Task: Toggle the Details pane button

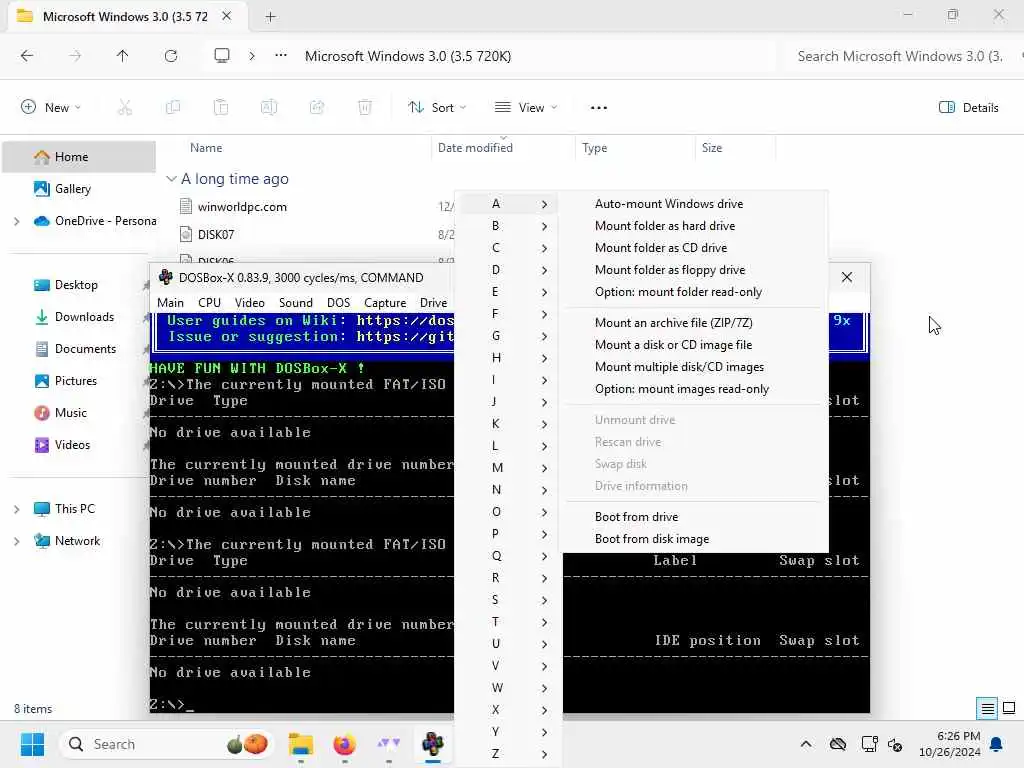Action: point(968,108)
